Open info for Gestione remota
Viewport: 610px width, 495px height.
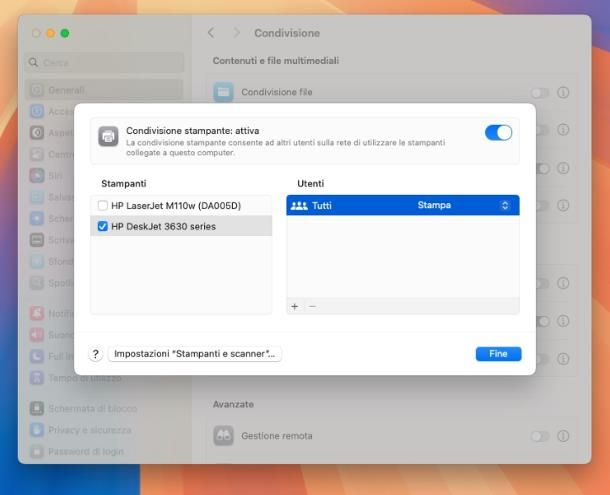pos(563,436)
